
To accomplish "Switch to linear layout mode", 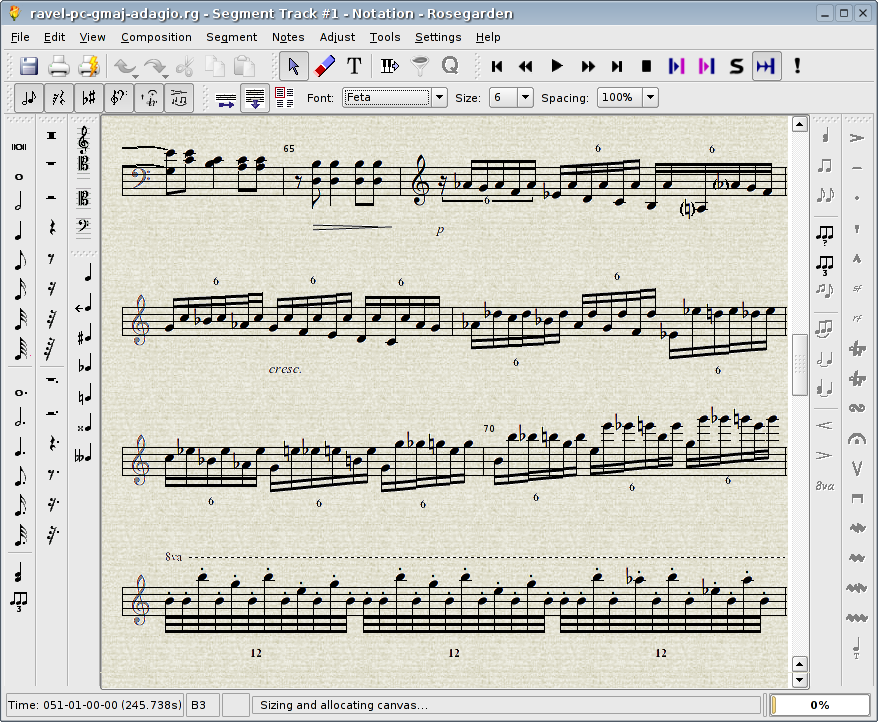I will pos(225,99).
